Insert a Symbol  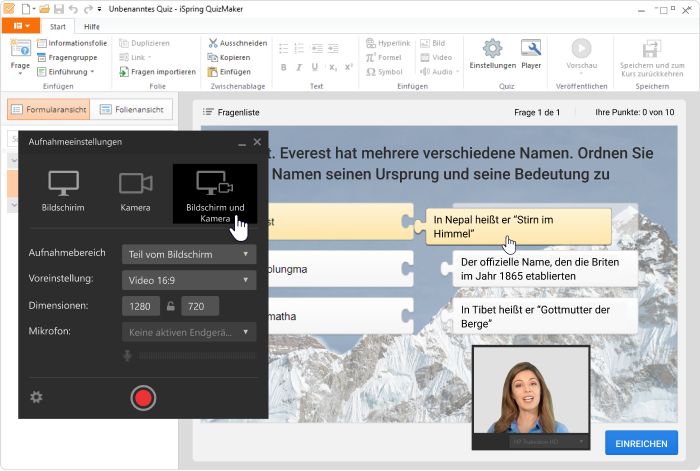[384, 72]
